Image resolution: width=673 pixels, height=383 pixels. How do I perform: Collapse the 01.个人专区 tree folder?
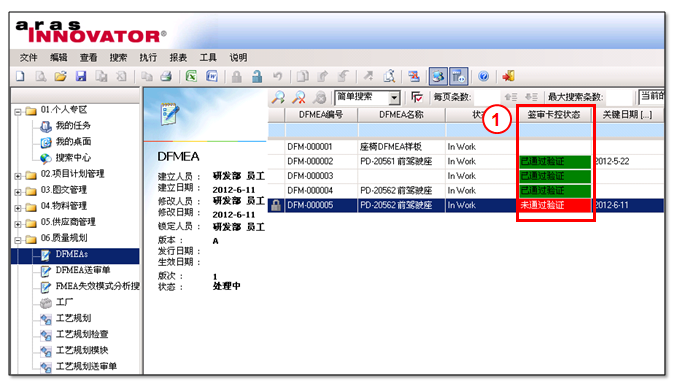point(18,112)
